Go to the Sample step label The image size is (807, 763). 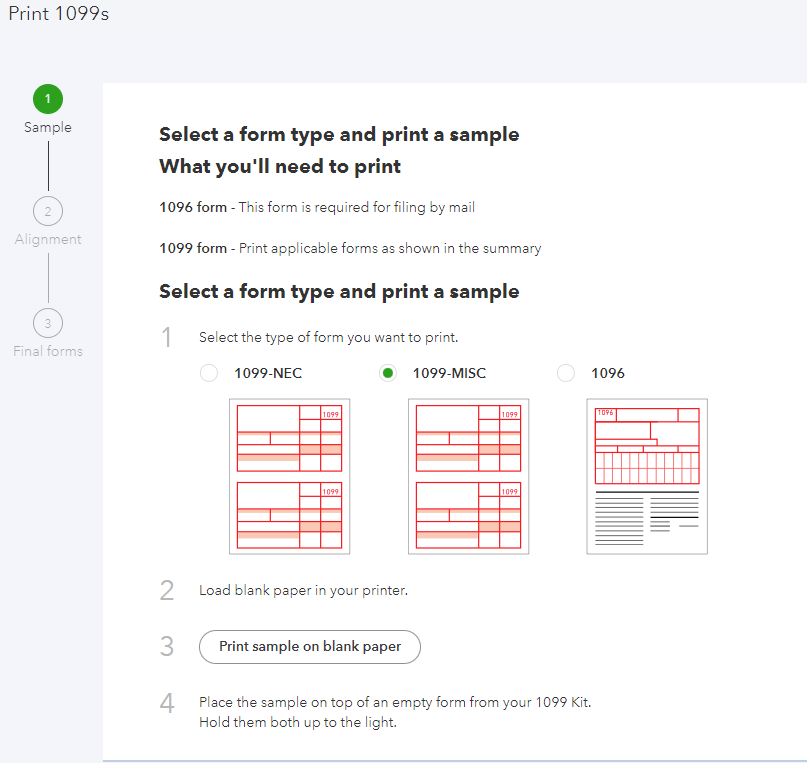(48, 127)
